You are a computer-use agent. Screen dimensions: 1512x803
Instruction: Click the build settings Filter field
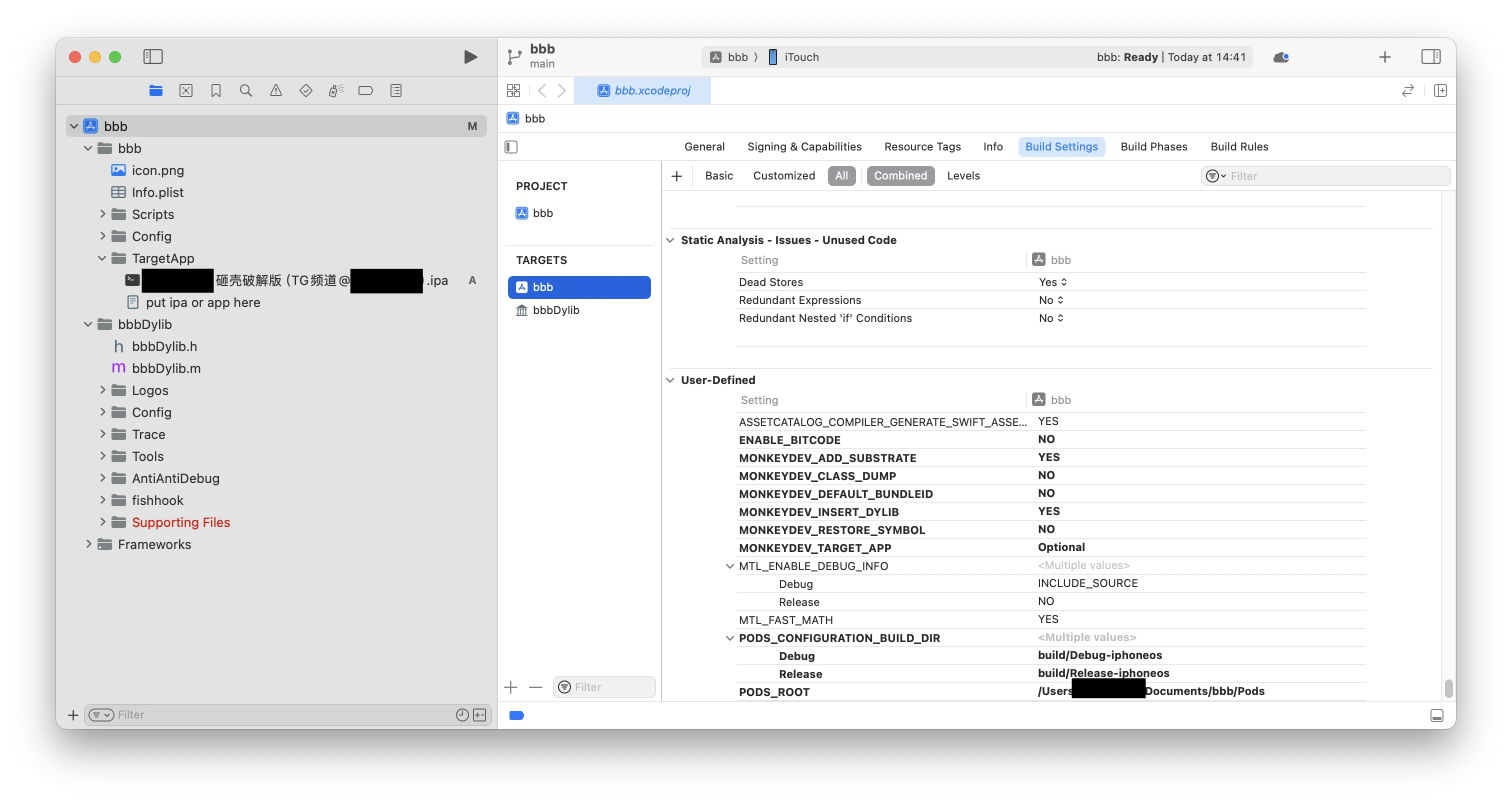coord(1326,176)
